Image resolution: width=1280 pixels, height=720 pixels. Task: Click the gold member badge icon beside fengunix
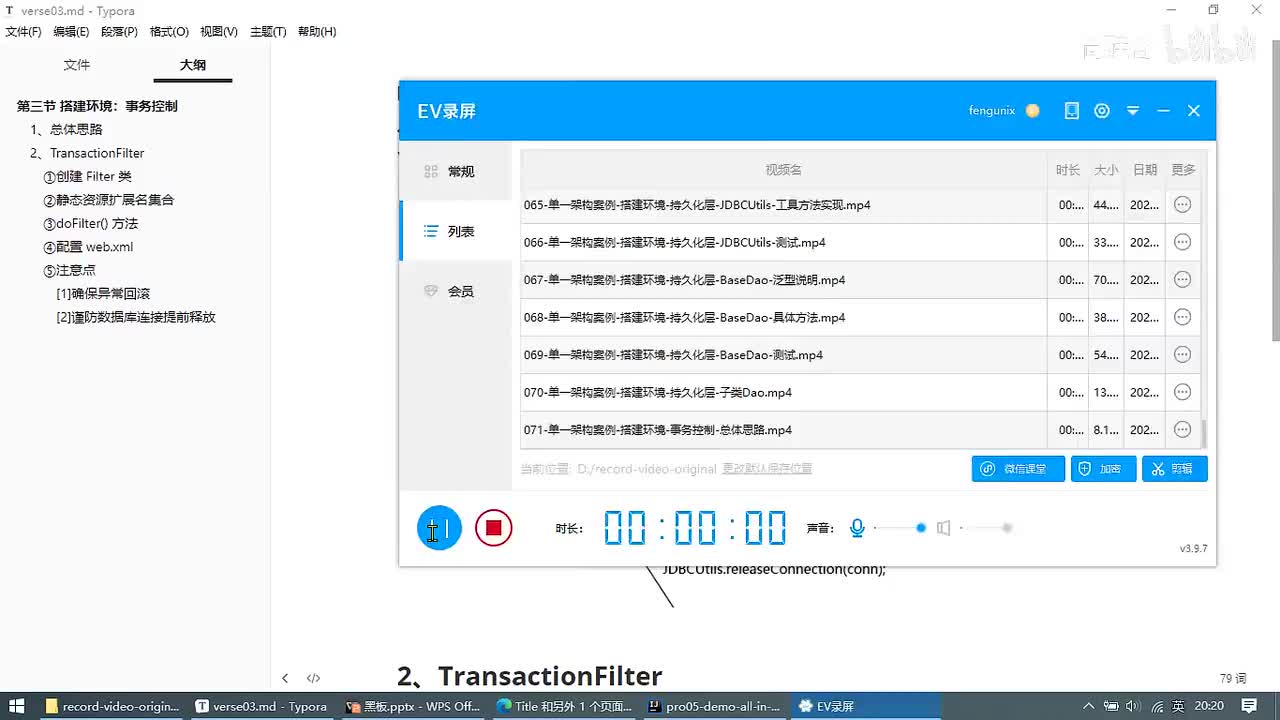pos(1033,111)
